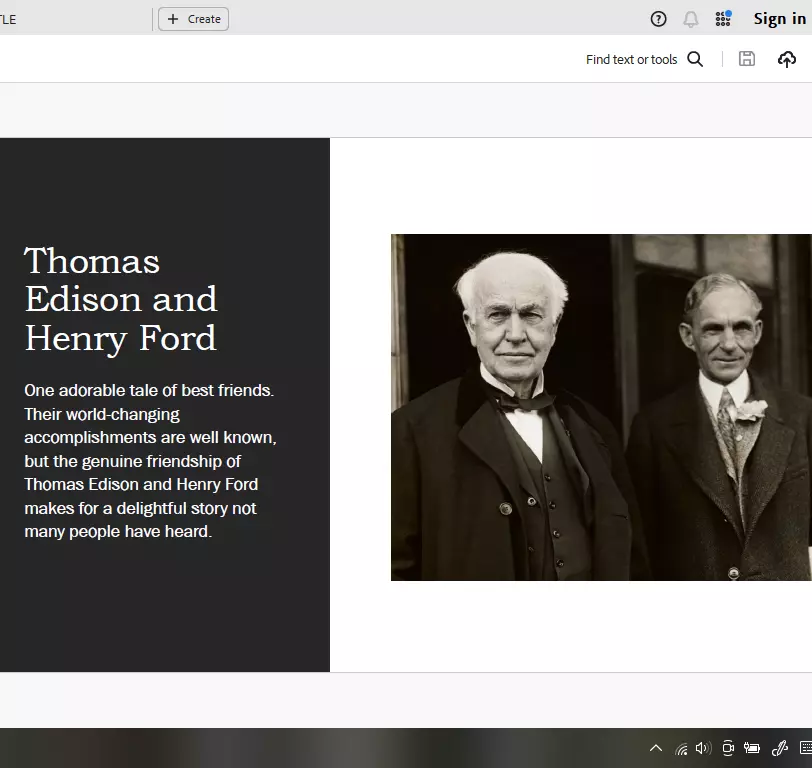Click the search magnifier icon
The image size is (812, 768).
[695, 60]
